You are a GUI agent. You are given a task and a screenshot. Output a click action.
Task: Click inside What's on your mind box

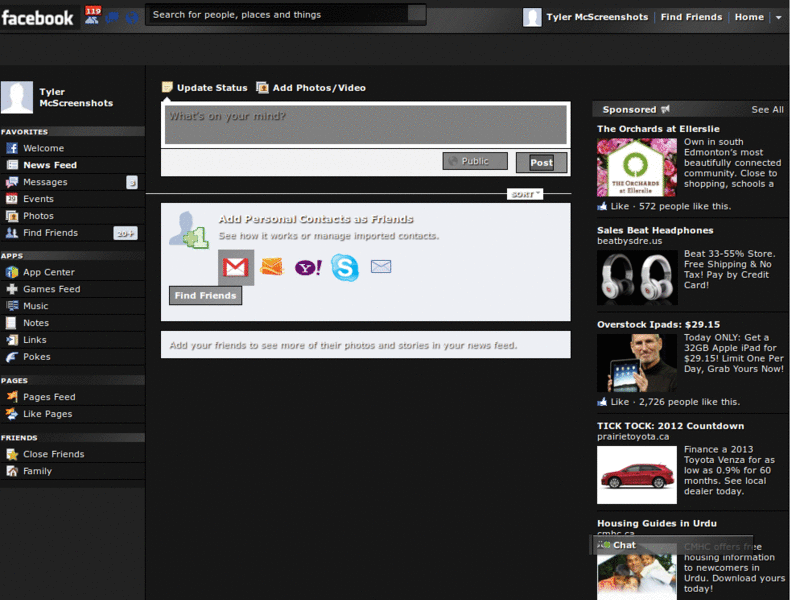pyautogui.click(x=366, y=124)
